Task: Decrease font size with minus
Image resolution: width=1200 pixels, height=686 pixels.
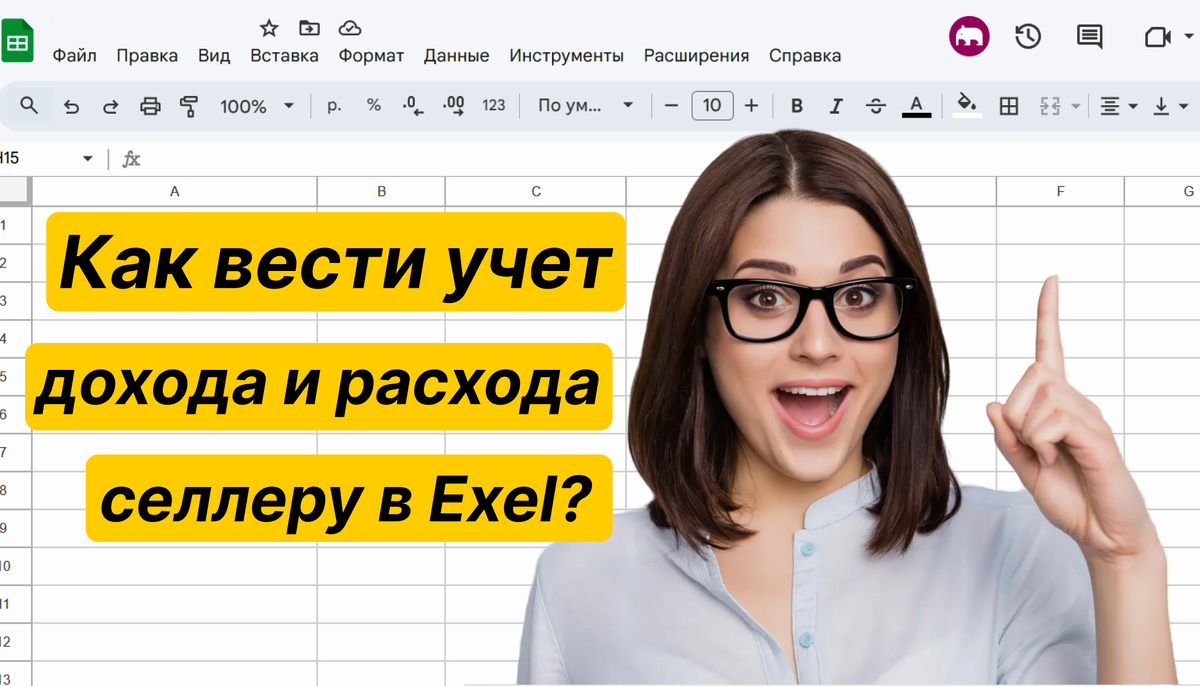Action: click(x=672, y=105)
